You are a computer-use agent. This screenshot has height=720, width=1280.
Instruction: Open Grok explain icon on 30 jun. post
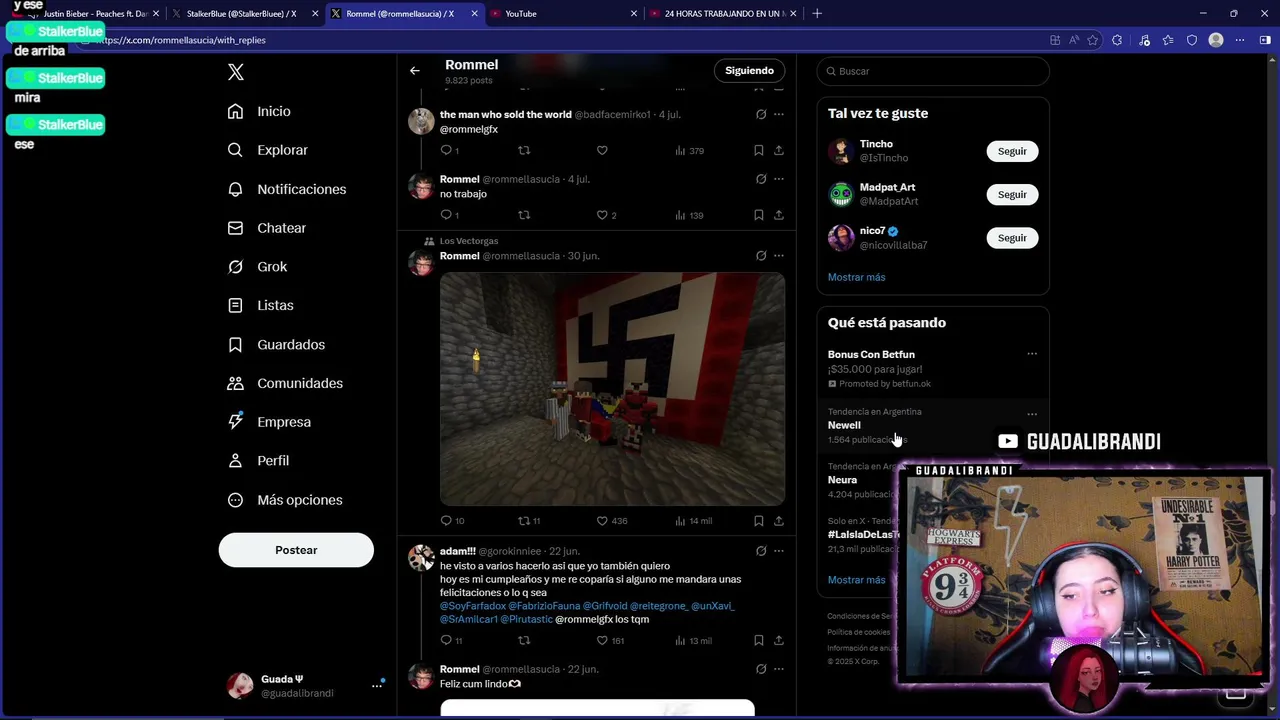761,256
